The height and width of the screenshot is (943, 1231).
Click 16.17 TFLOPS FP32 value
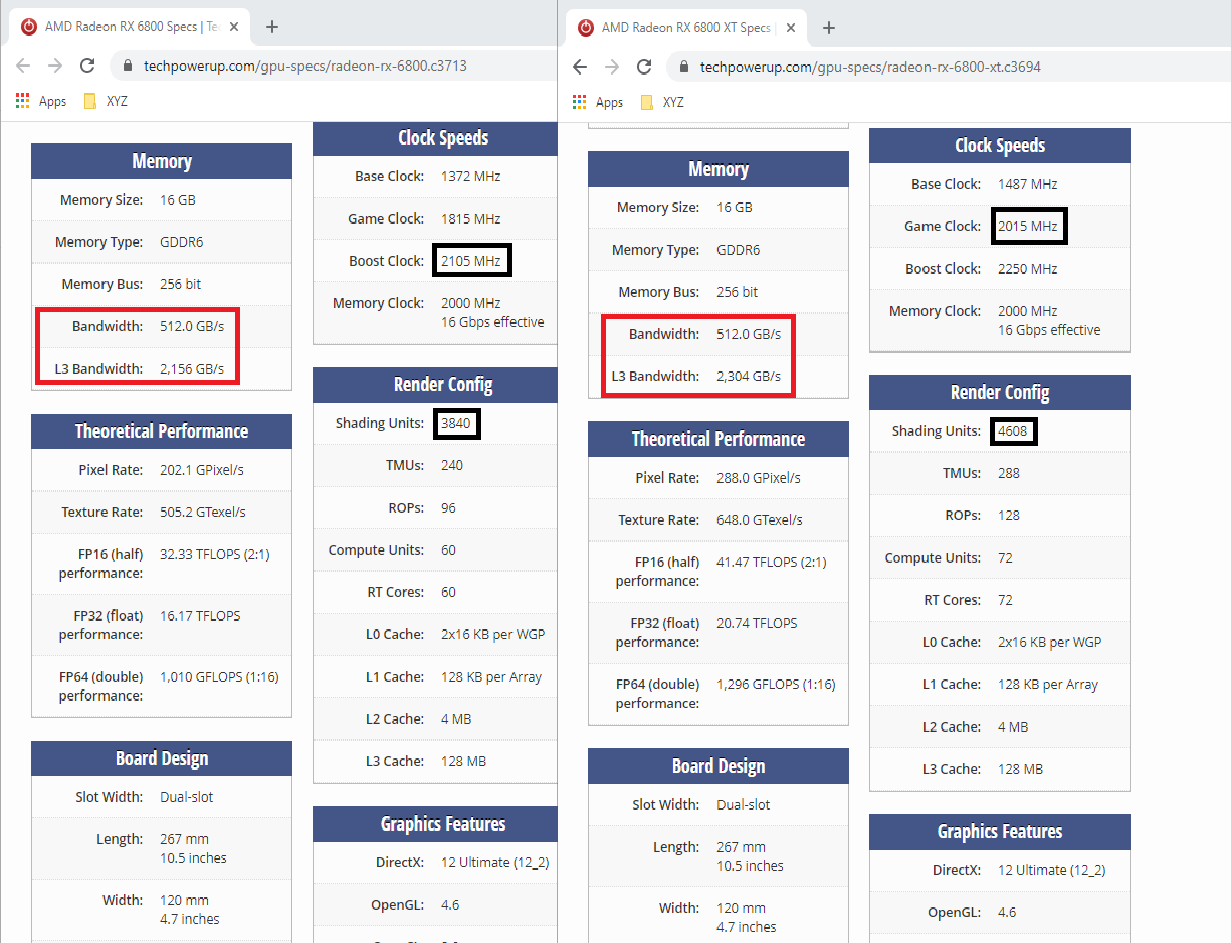click(x=200, y=616)
